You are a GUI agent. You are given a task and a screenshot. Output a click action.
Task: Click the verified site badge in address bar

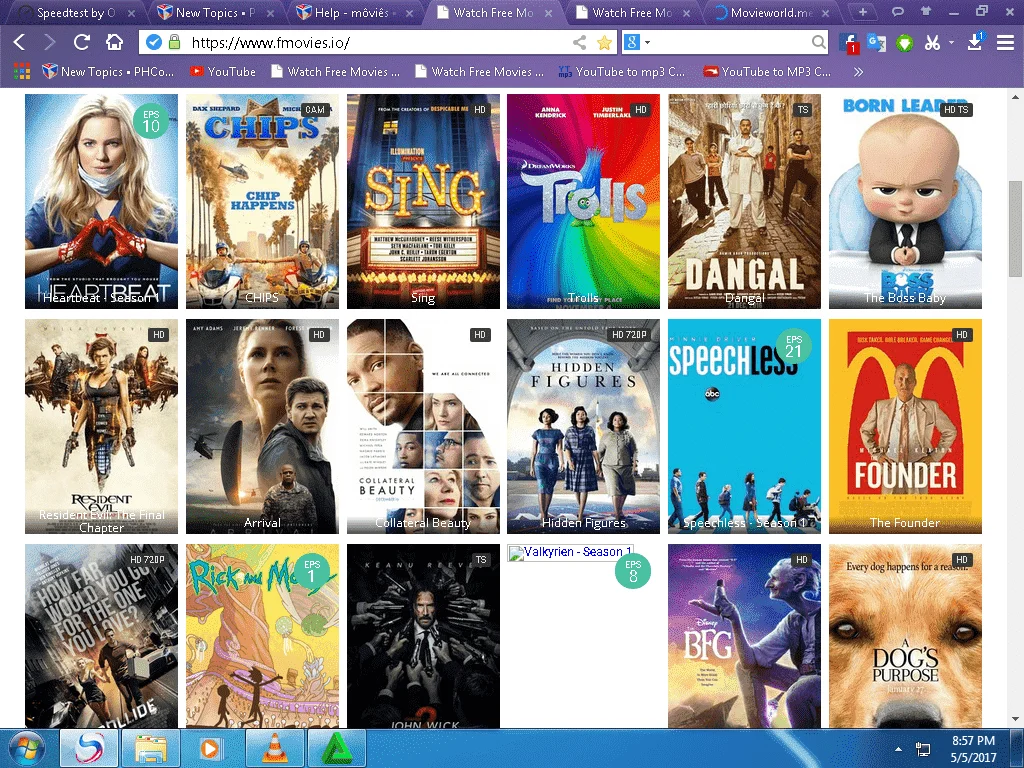[x=153, y=42]
